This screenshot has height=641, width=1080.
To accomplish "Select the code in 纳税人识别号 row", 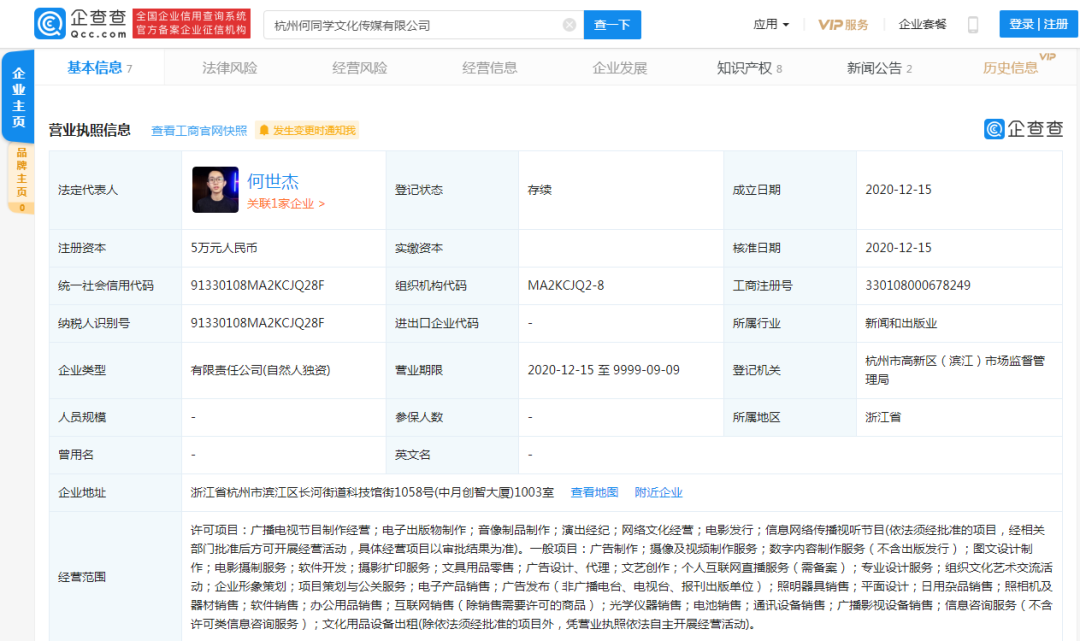I will [x=258, y=323].
